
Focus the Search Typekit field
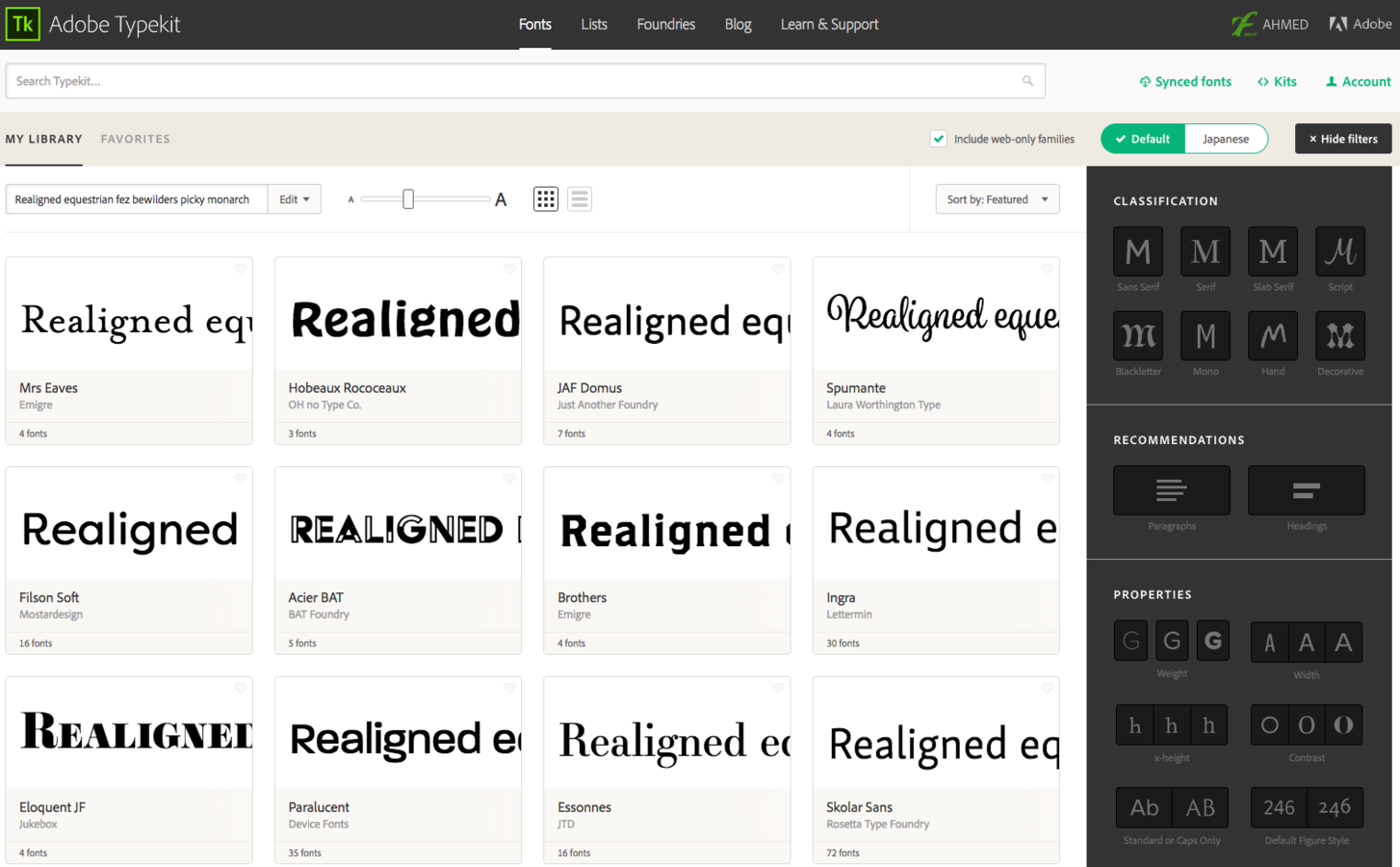[x=526, y=81]
